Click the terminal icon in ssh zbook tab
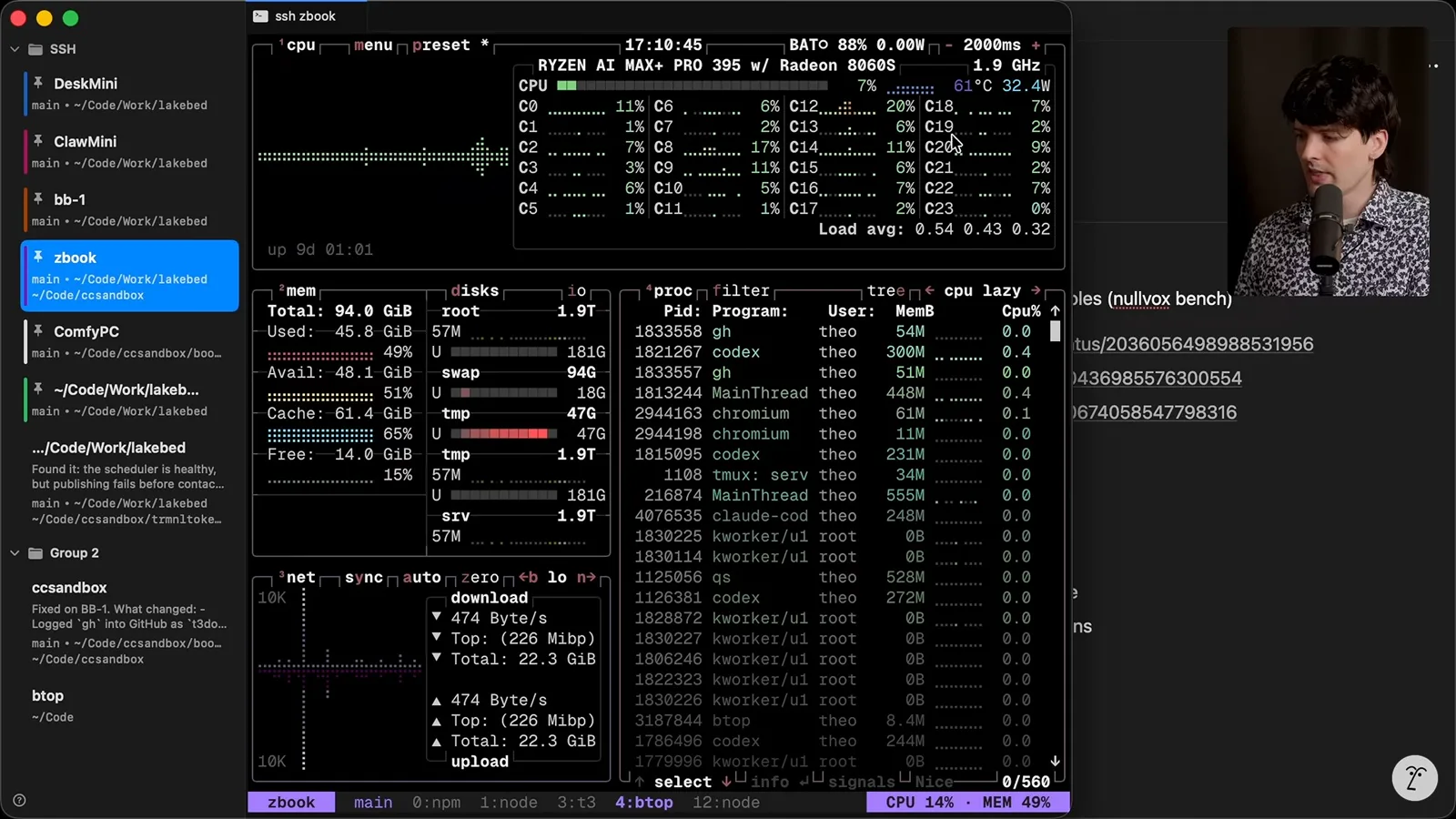Screen dimensions: 1456x819 pos(260,16)
